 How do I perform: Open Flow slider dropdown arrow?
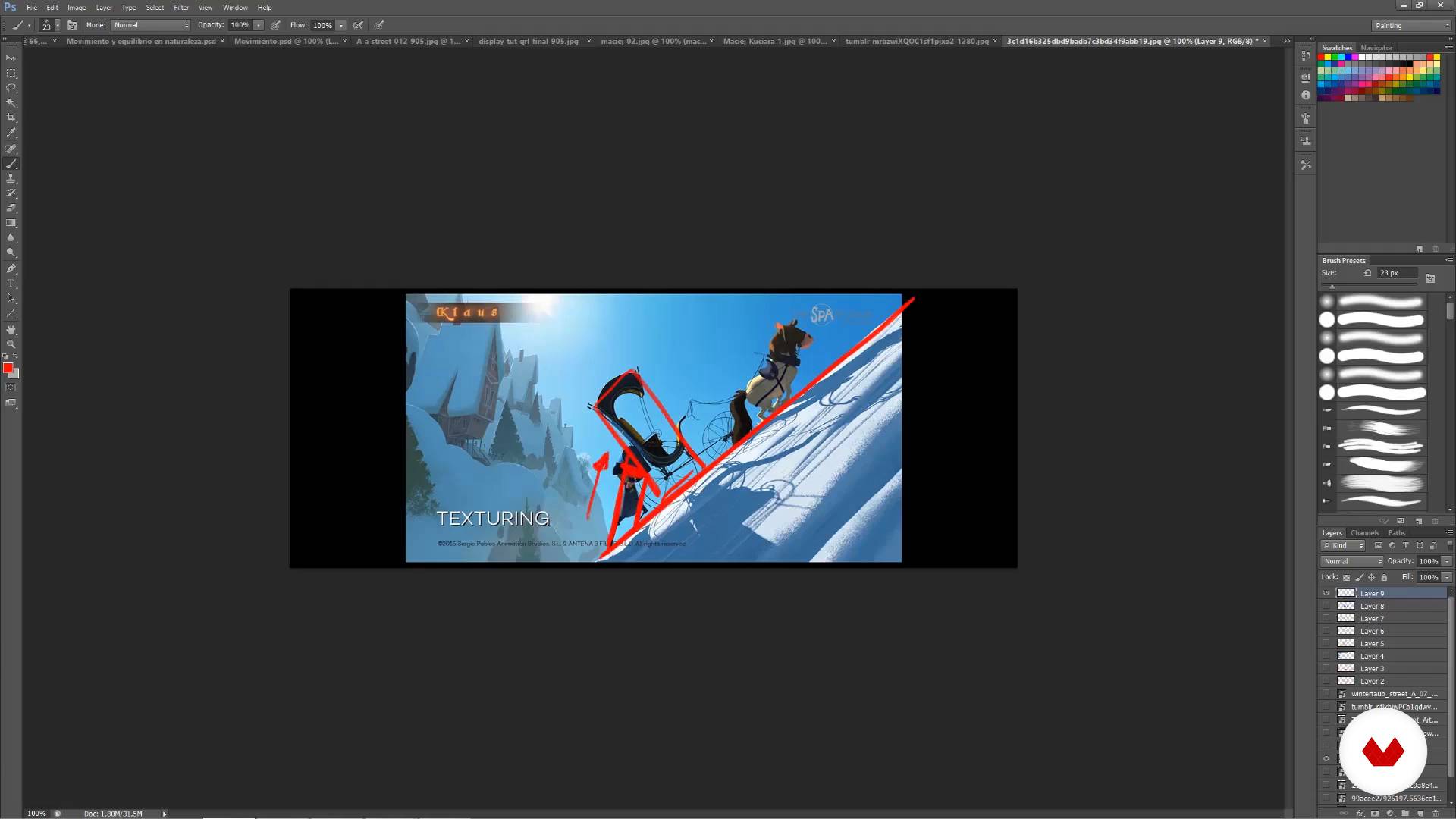[341, 25]
